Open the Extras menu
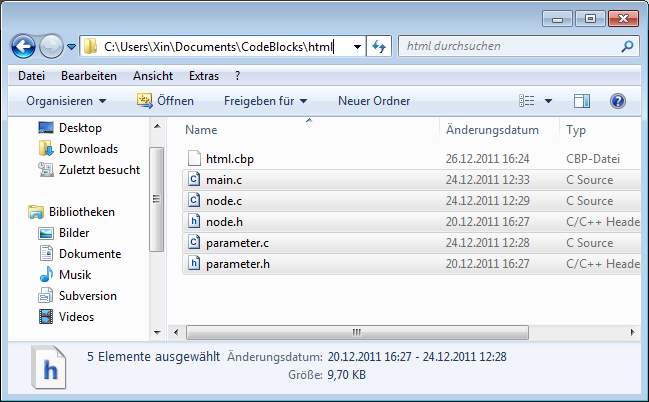The width and height of the screenshot is (649, 402). click(x=203, y=76)
